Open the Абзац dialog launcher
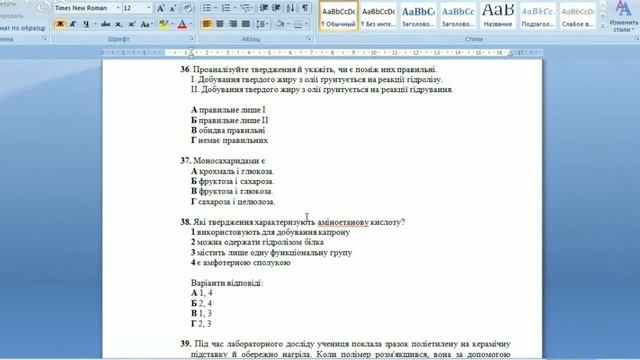This screenshot has width=640, height=360. click(x=309, y=39)
